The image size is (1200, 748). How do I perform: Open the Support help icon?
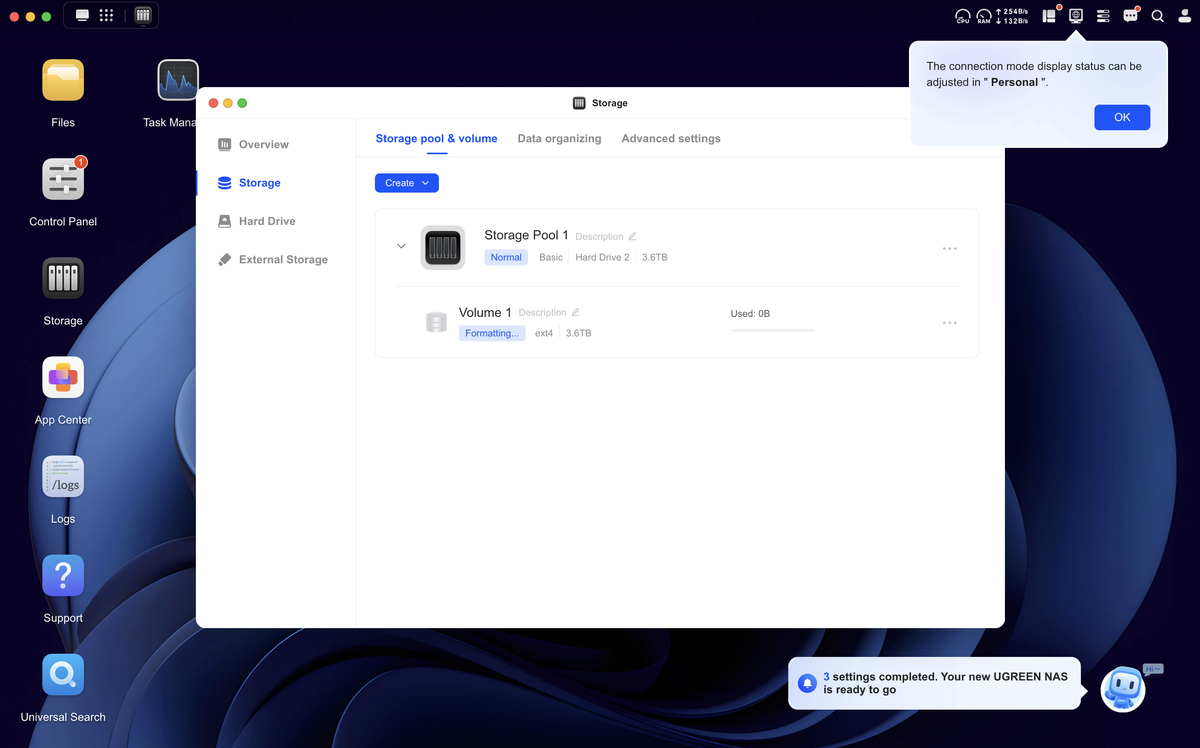(63, 576)
